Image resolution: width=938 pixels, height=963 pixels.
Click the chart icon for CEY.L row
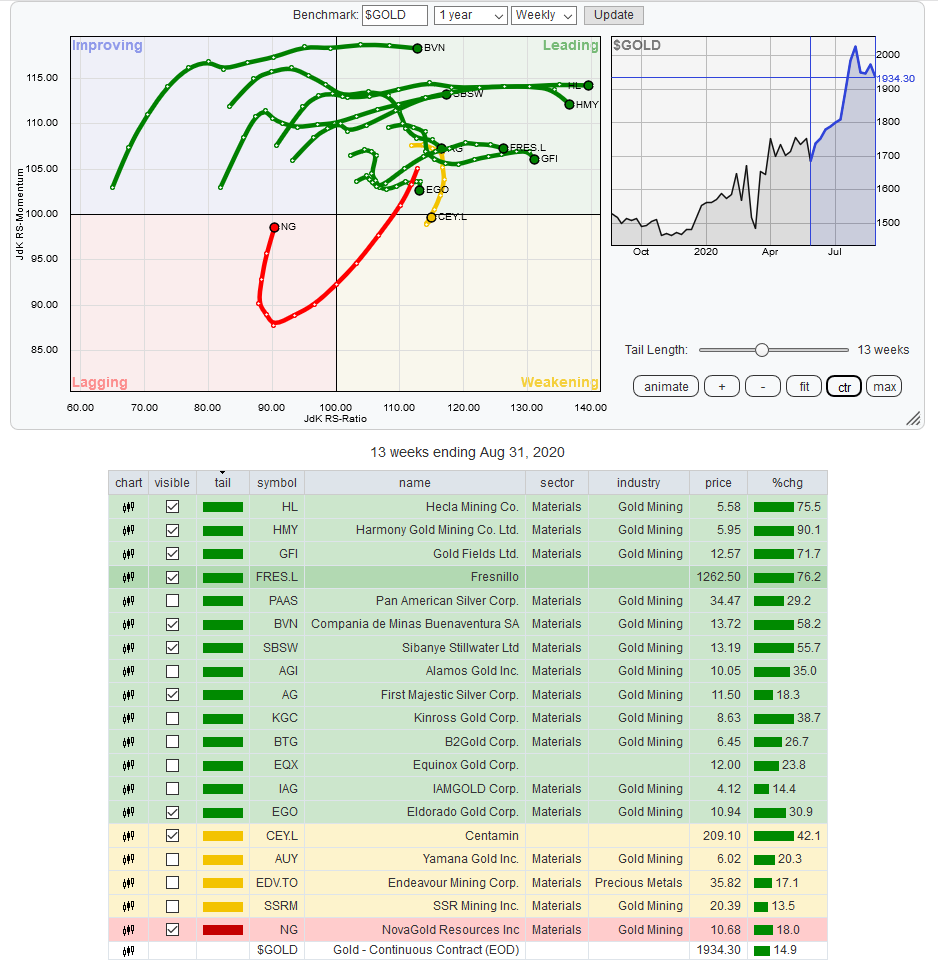pos(128,836)
